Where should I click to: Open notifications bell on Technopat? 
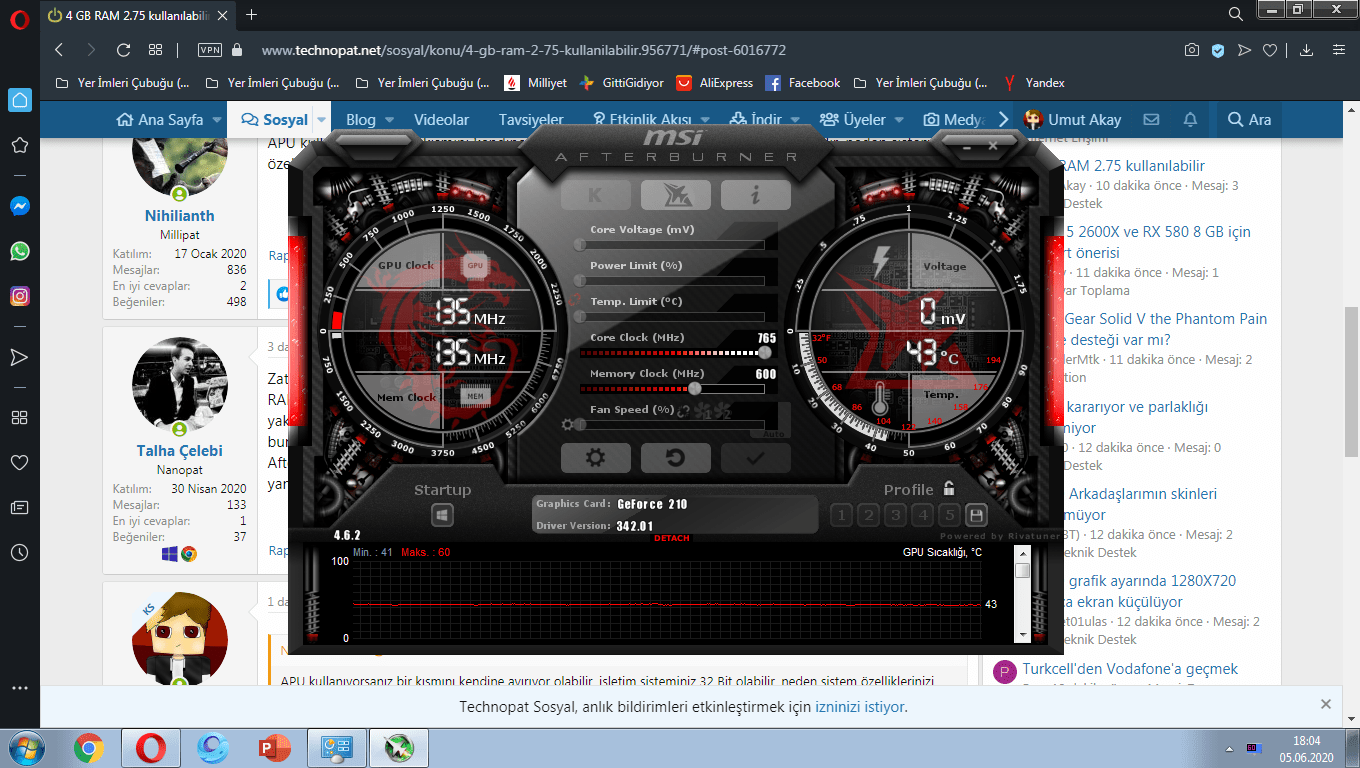(x=1190, y=120)
